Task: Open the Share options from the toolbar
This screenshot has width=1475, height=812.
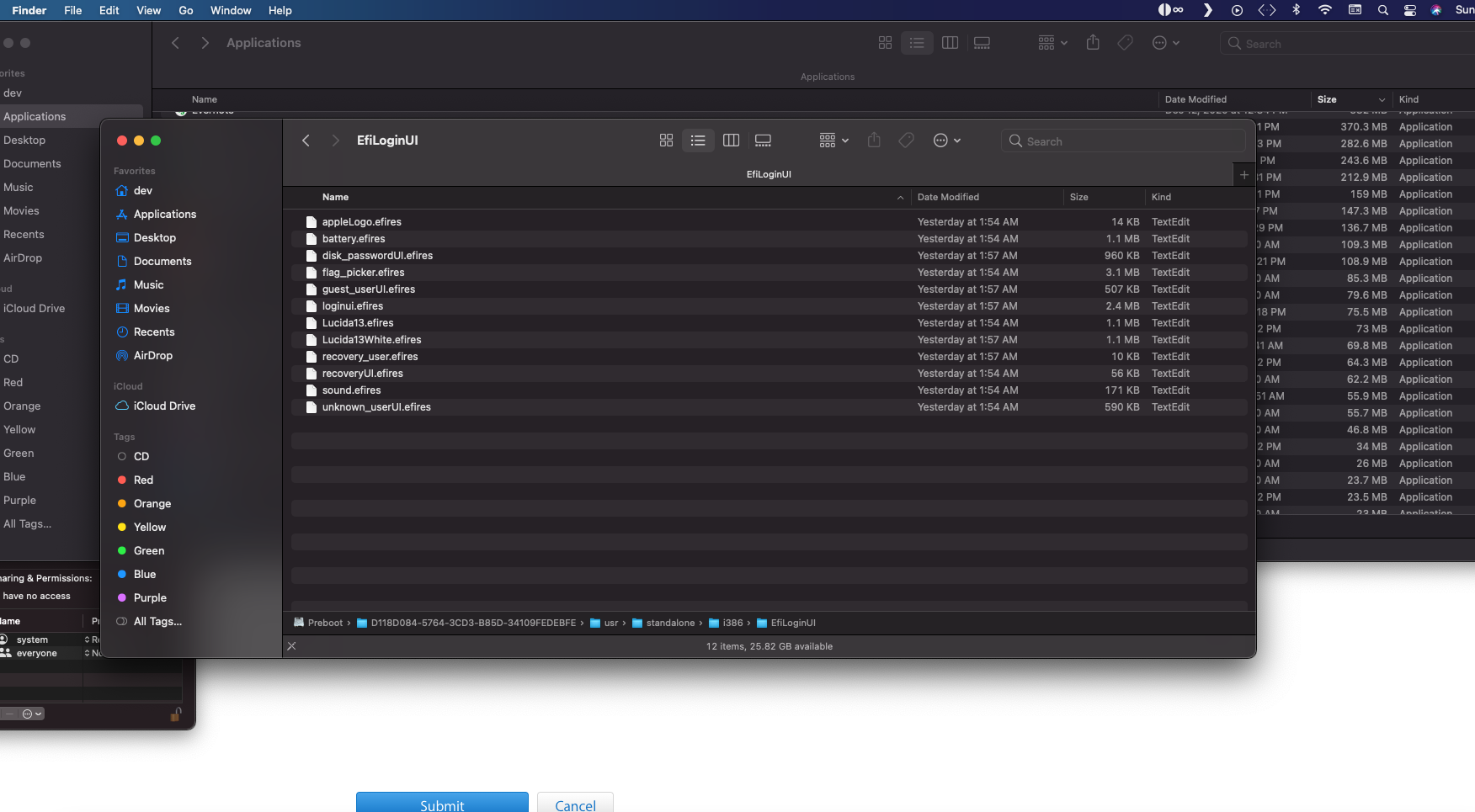Action: [874, 141]
